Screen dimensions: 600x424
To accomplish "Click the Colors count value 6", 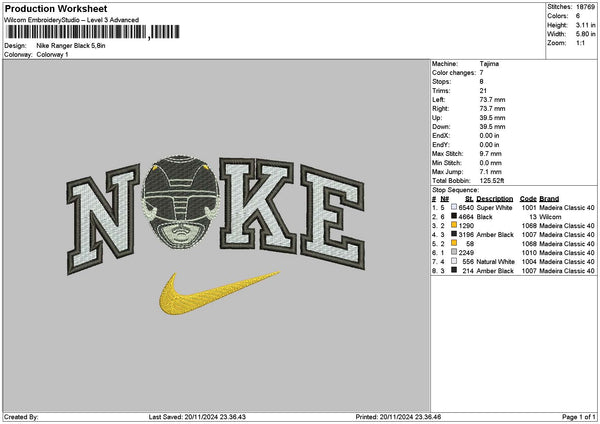I will 577,16.
